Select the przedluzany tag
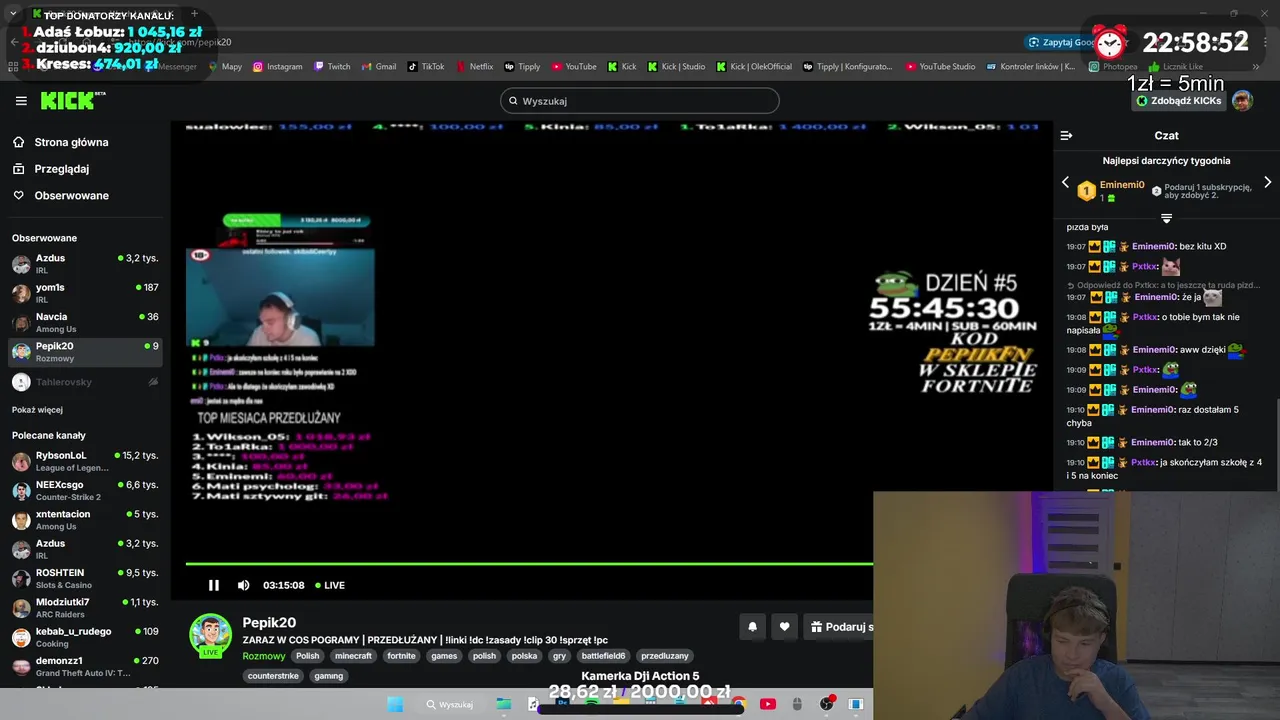Image resolution: width=1280 pixels, height=720 pixels. pyautogui.click(x=665, y=656)
